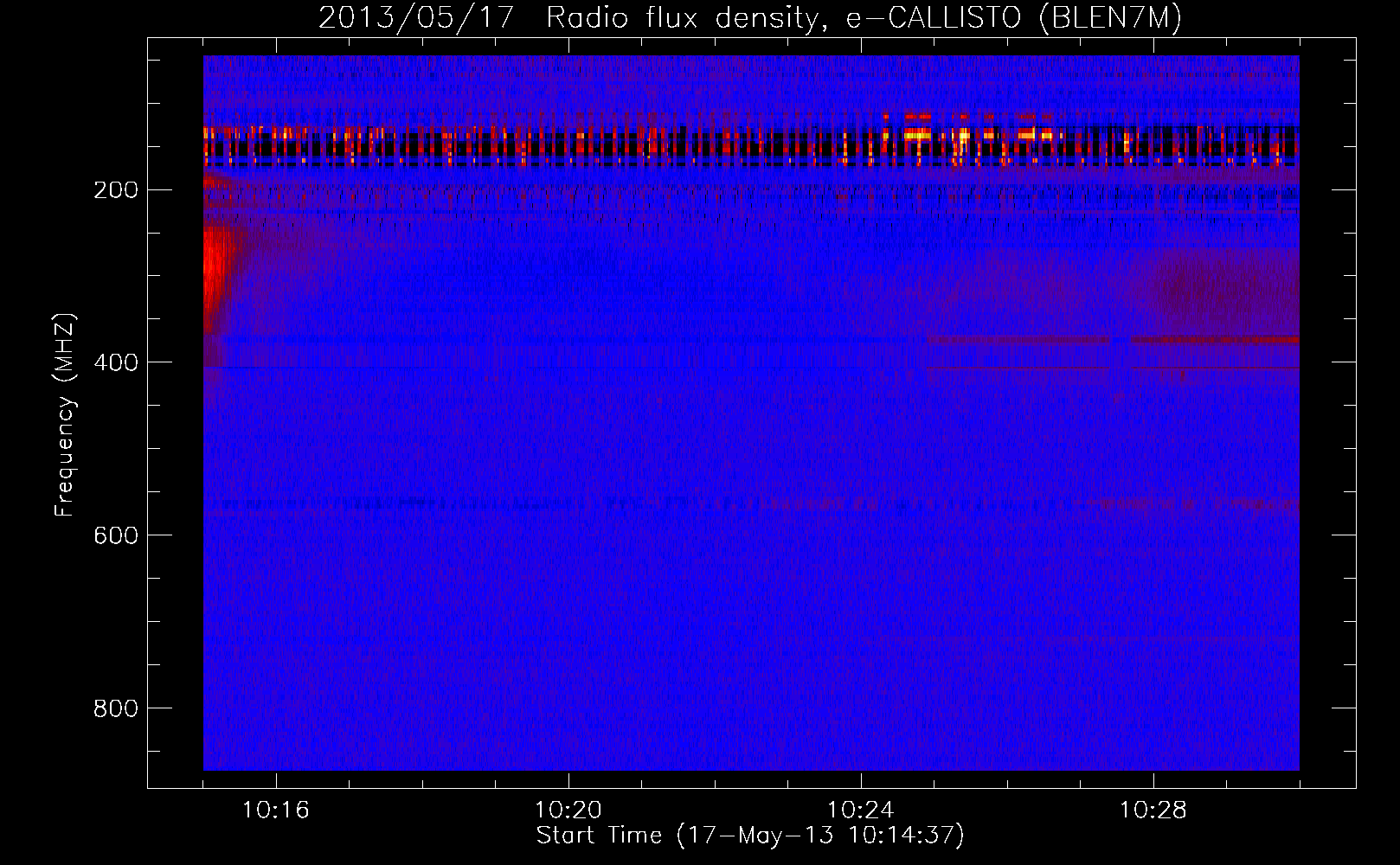Screen dimensions: 1400x865
Task: Click the 'Frequency (MHZ)' axis label
Action: coord(65,415)
